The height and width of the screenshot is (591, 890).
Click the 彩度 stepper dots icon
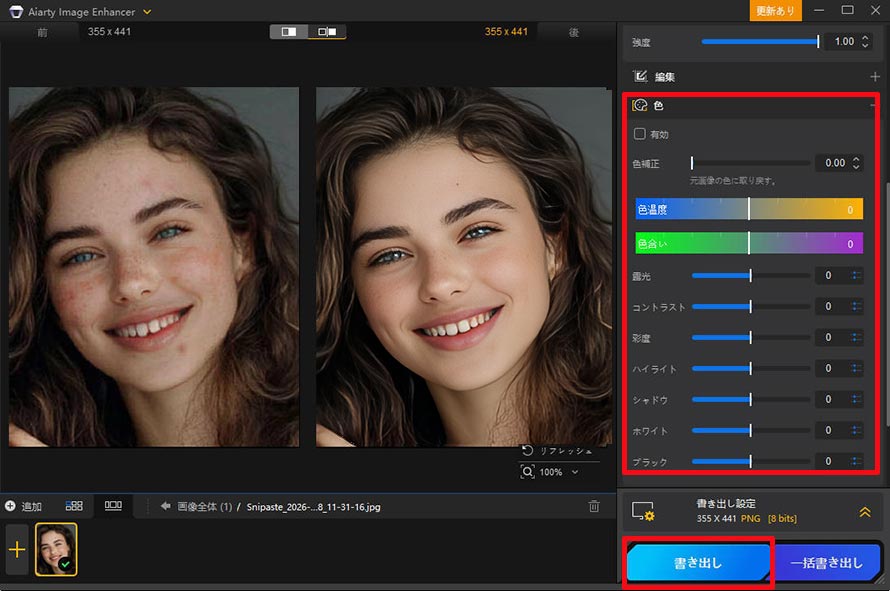point(856,337)
